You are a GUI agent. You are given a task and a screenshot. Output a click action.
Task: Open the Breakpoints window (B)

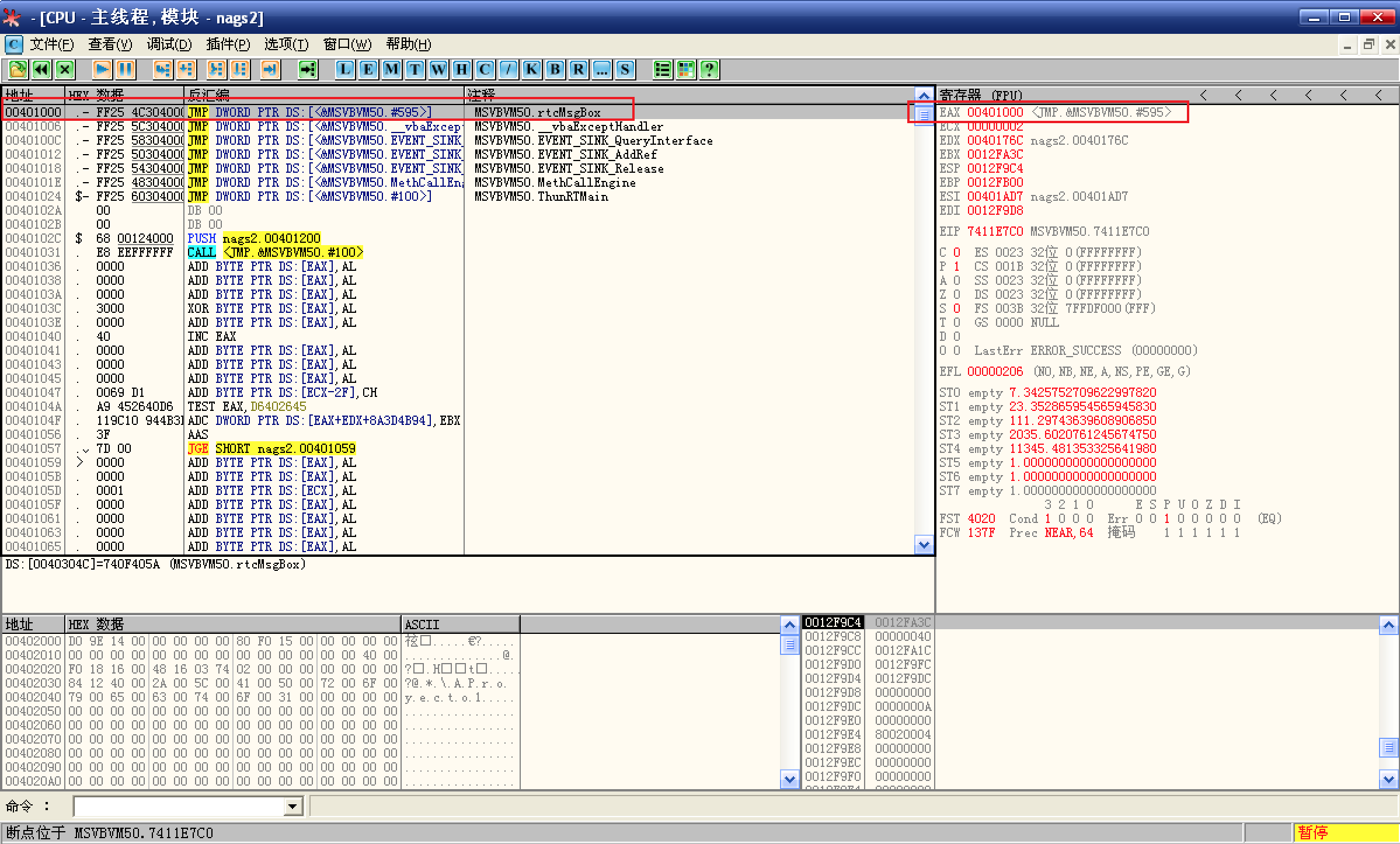pos(555,70)
